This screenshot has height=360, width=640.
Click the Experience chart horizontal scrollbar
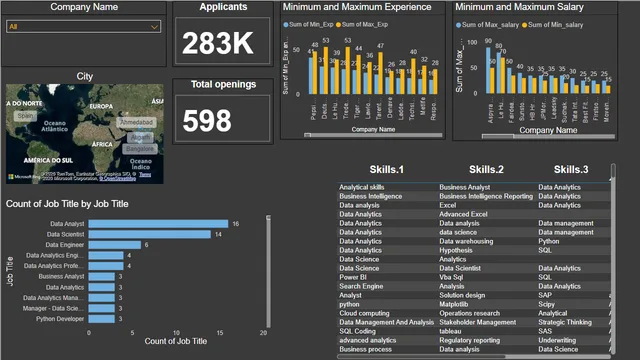pos(373,135)
